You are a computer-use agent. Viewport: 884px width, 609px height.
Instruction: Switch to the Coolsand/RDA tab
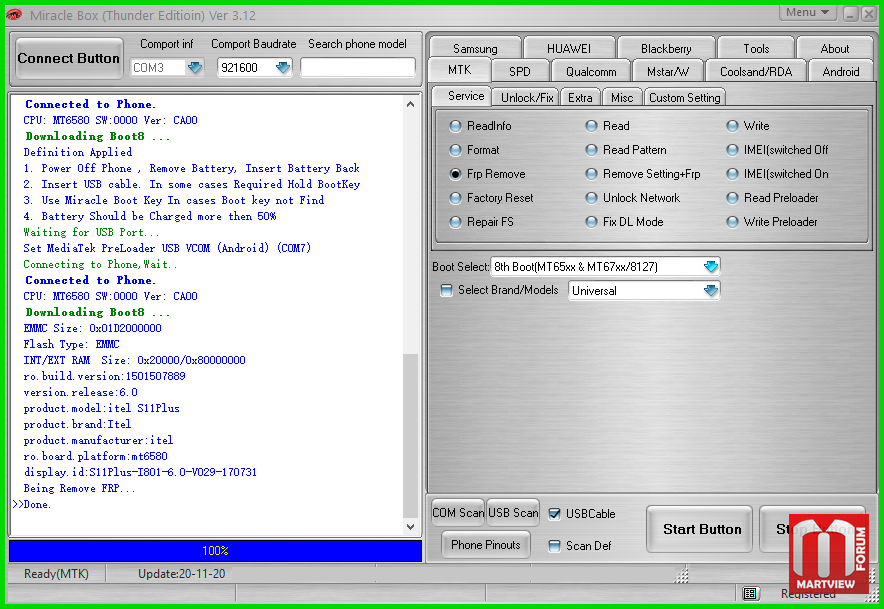[756, 72]
